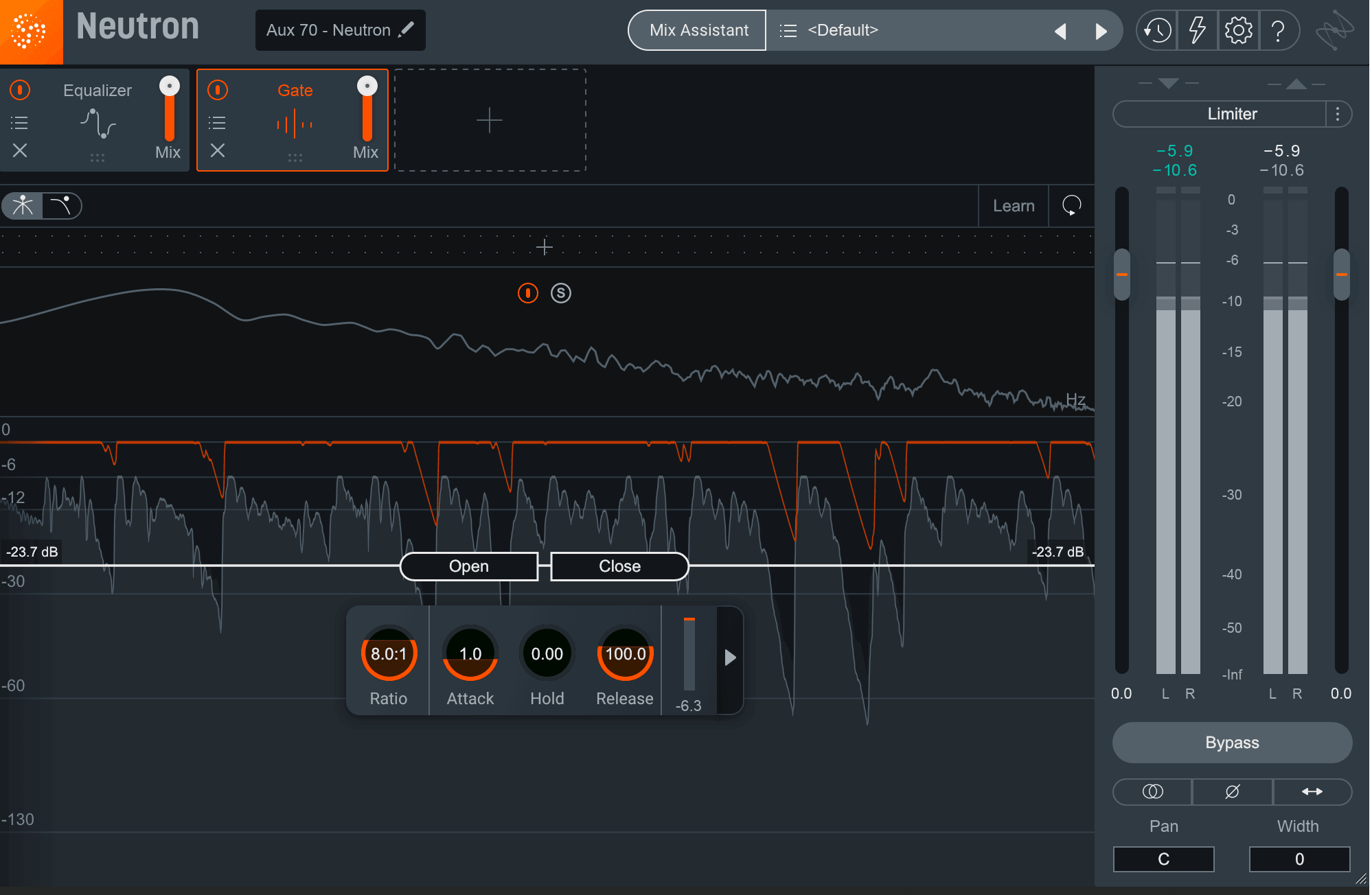The image size is (1372, 895).
Task: Expand output meter with up triangle
Action: (1296, 84)
